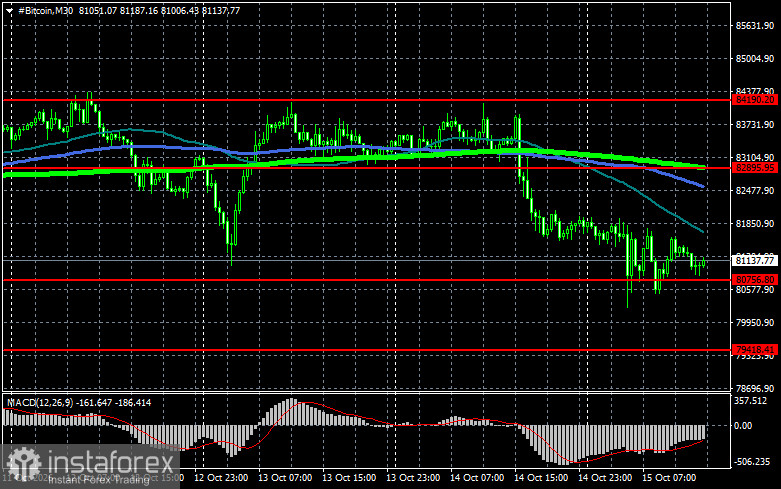Image resolution: width=781 pixels, height=489 pixels.
Task: Click the 14 Oct 15:00 time label
Action: click(x=541, y=478)
